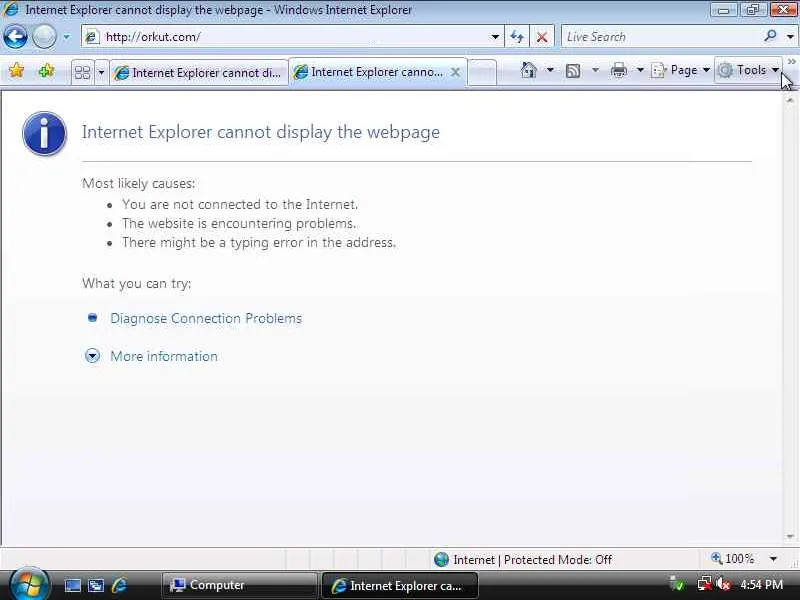Switch to the Computer taskbar window
The width and height of the screenshot is (800, 600).
point(239,585)
